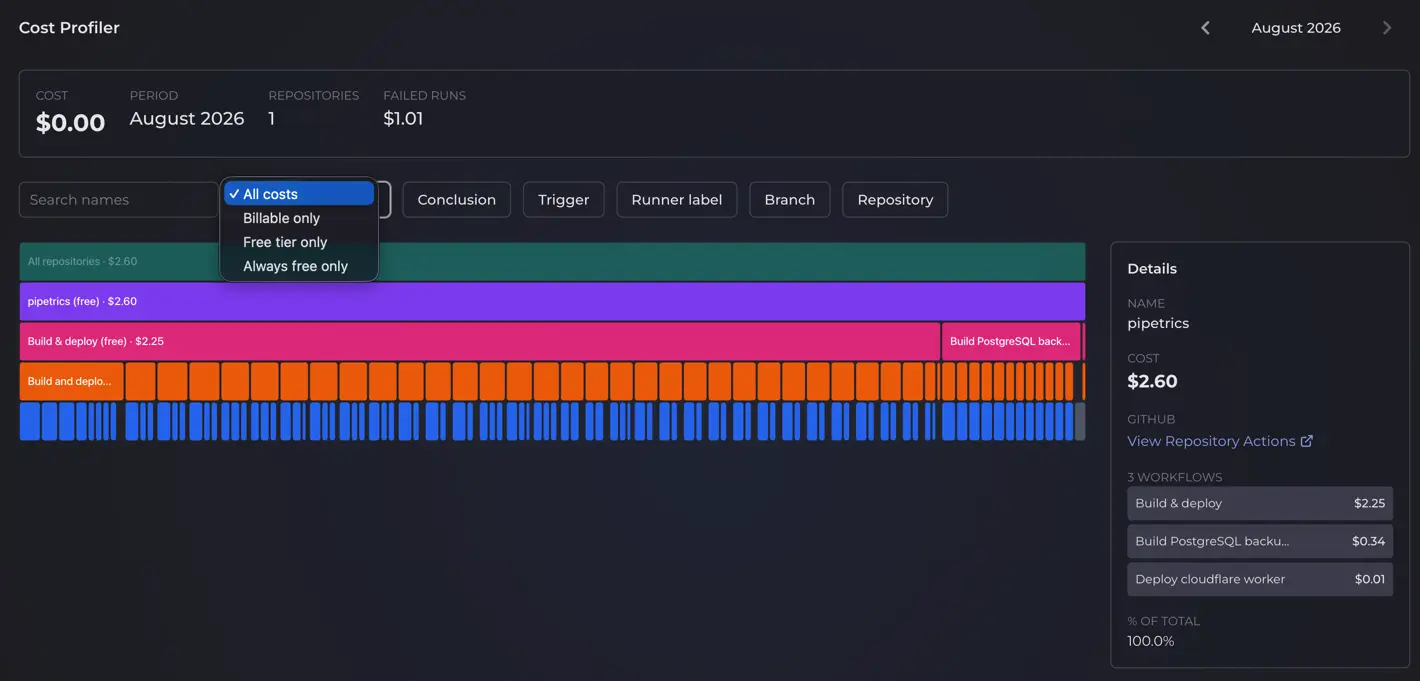The image size is (1420, 681).
Task: Open the Repository filter
Action: [x=895, y=200]
